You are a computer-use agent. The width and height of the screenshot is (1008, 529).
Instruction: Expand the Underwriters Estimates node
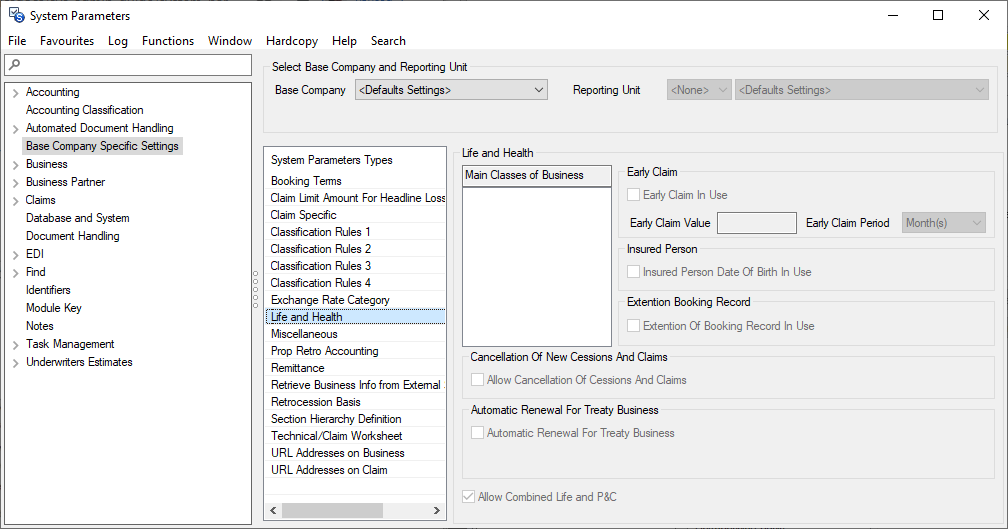click(16, 363)
